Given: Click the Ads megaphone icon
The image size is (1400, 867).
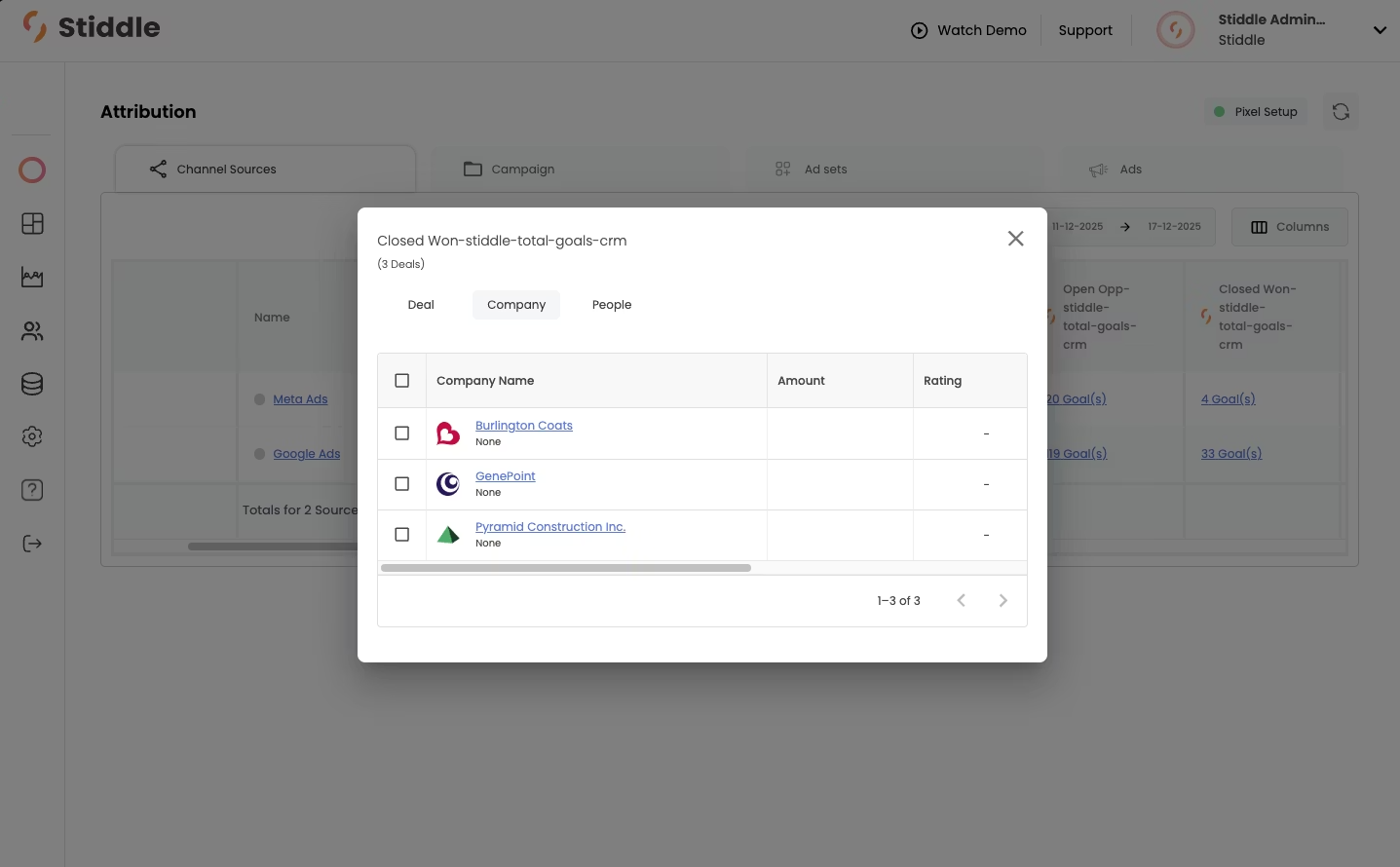Looking at the screenshot, I should (x=1098, y=170).
